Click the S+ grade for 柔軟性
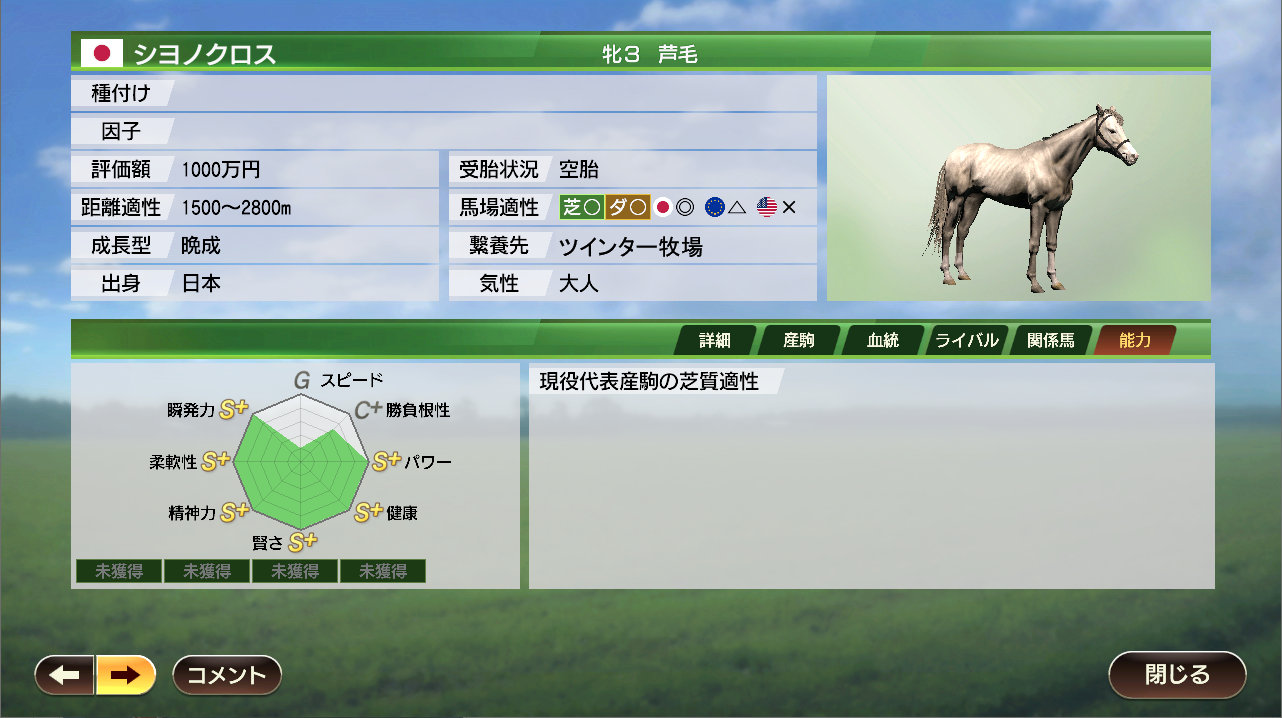 [216, 461]
